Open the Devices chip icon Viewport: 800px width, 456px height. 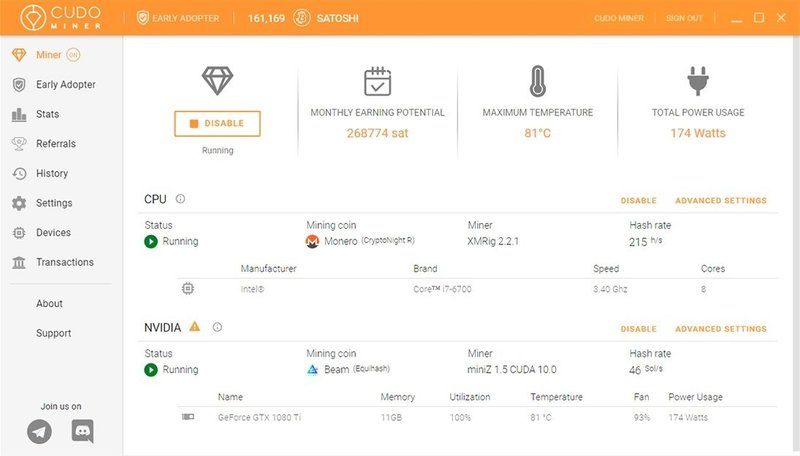tap(19, 233)
